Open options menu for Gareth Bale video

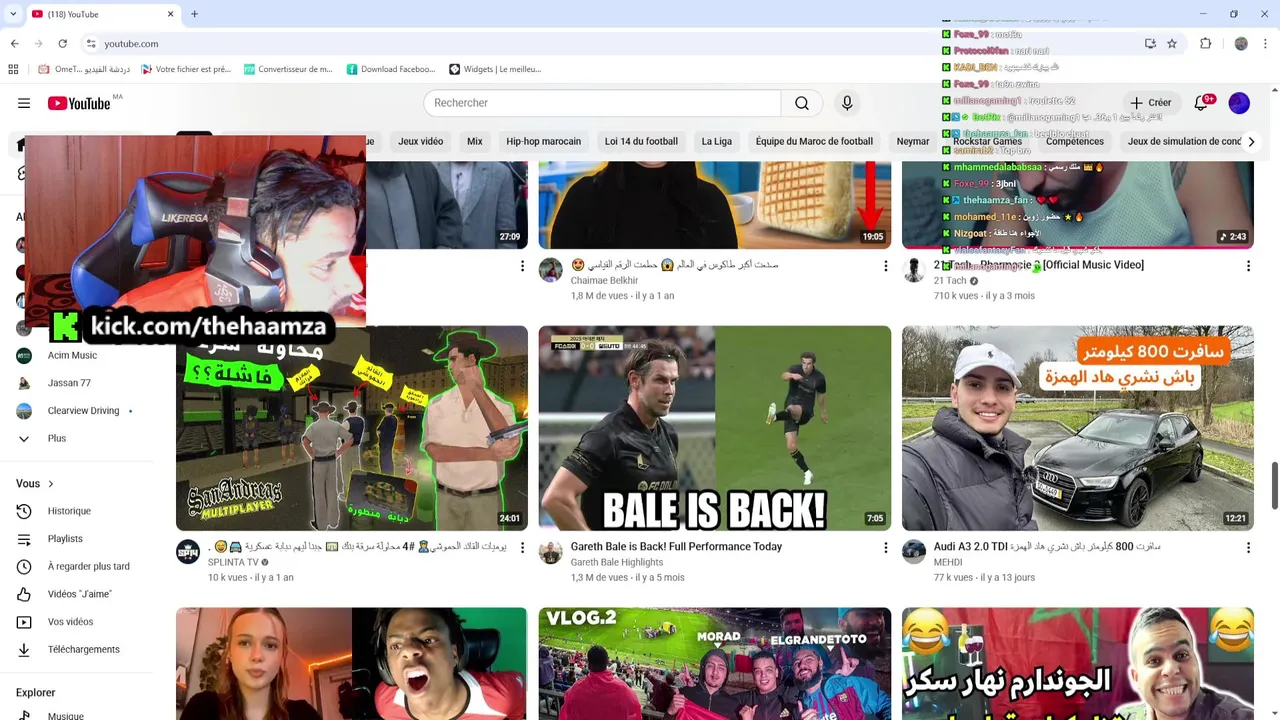click(885, 548)
